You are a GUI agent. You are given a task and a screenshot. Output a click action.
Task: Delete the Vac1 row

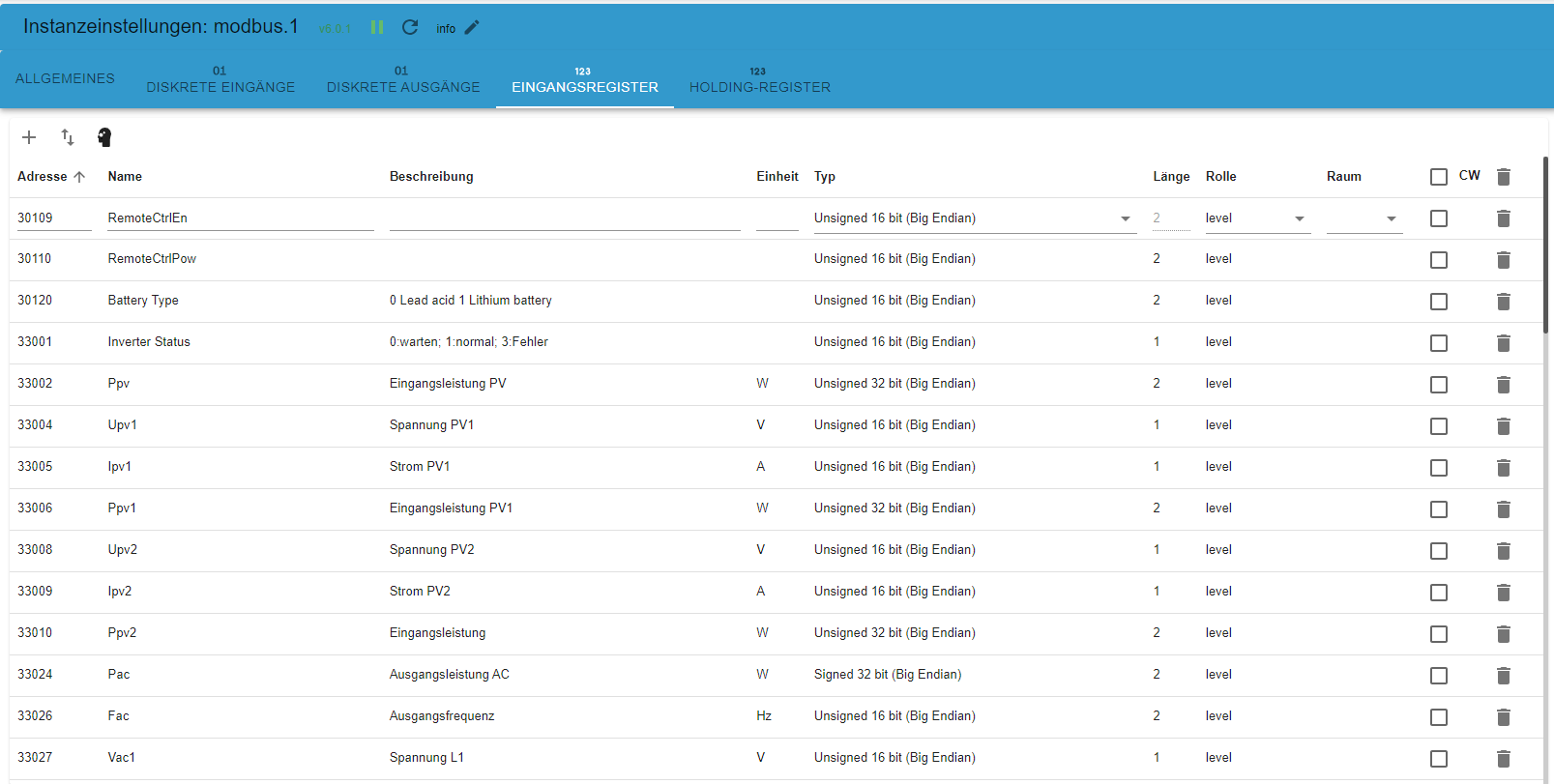[1504, 759]
